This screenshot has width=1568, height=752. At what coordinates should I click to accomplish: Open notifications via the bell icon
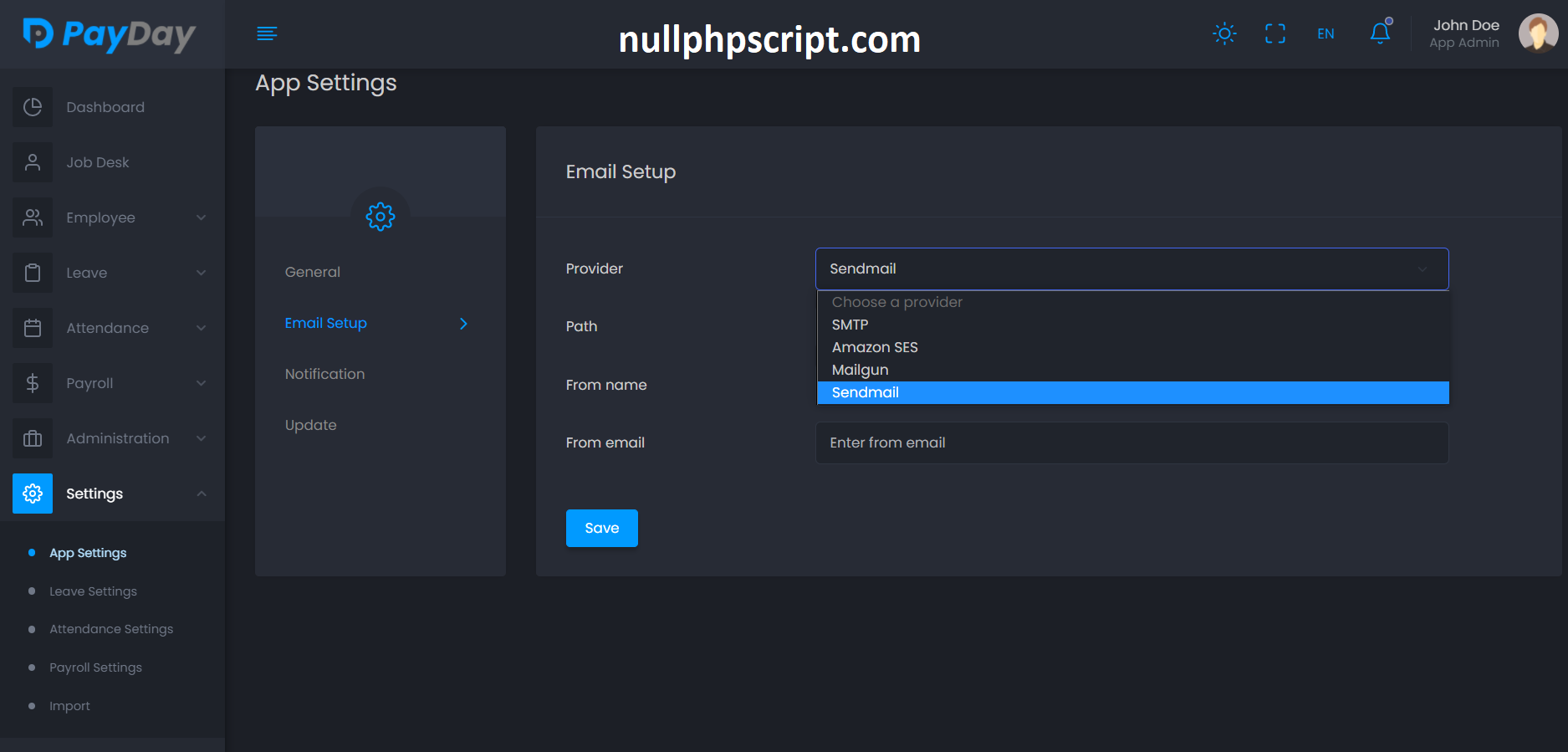[1380, 33]
